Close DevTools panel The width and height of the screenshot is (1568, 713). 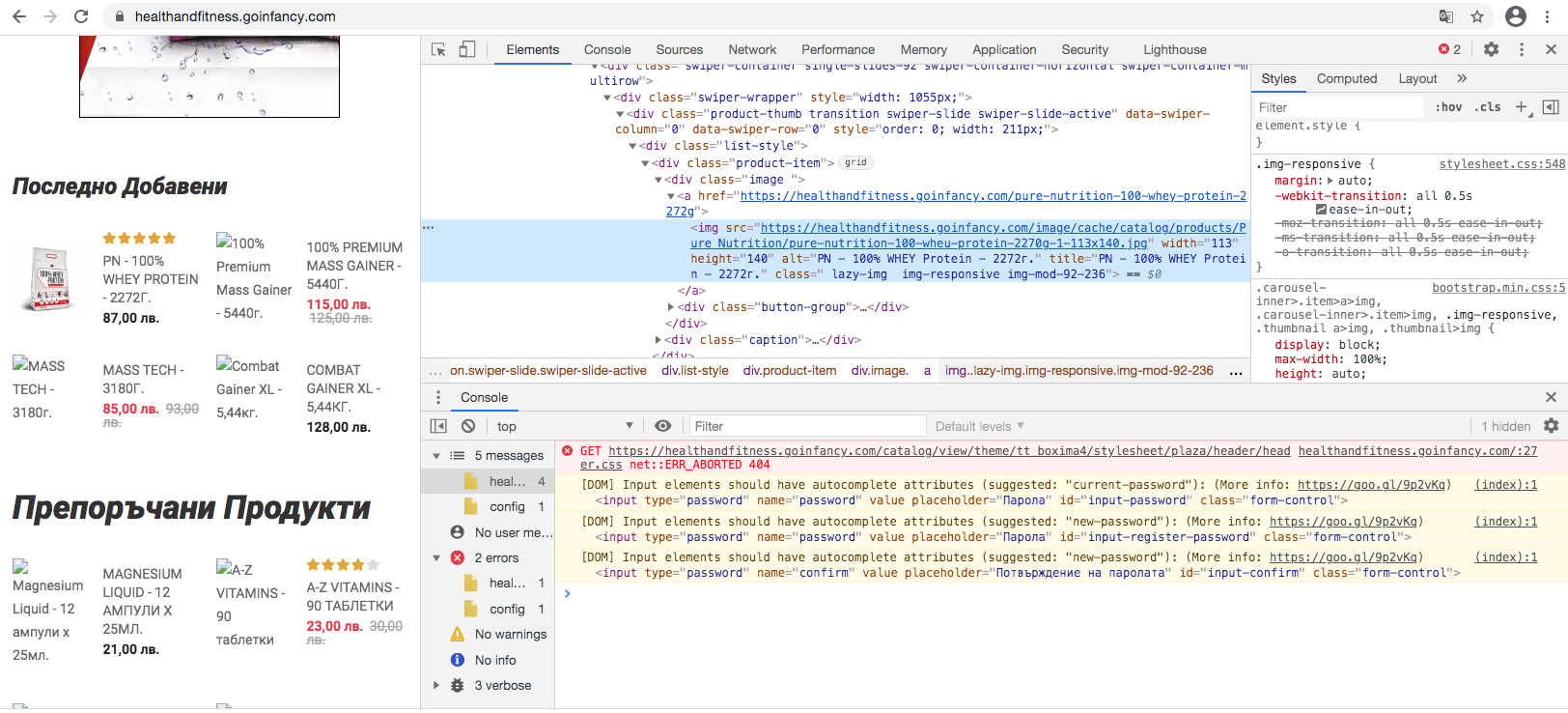(x=1551, y=49)
